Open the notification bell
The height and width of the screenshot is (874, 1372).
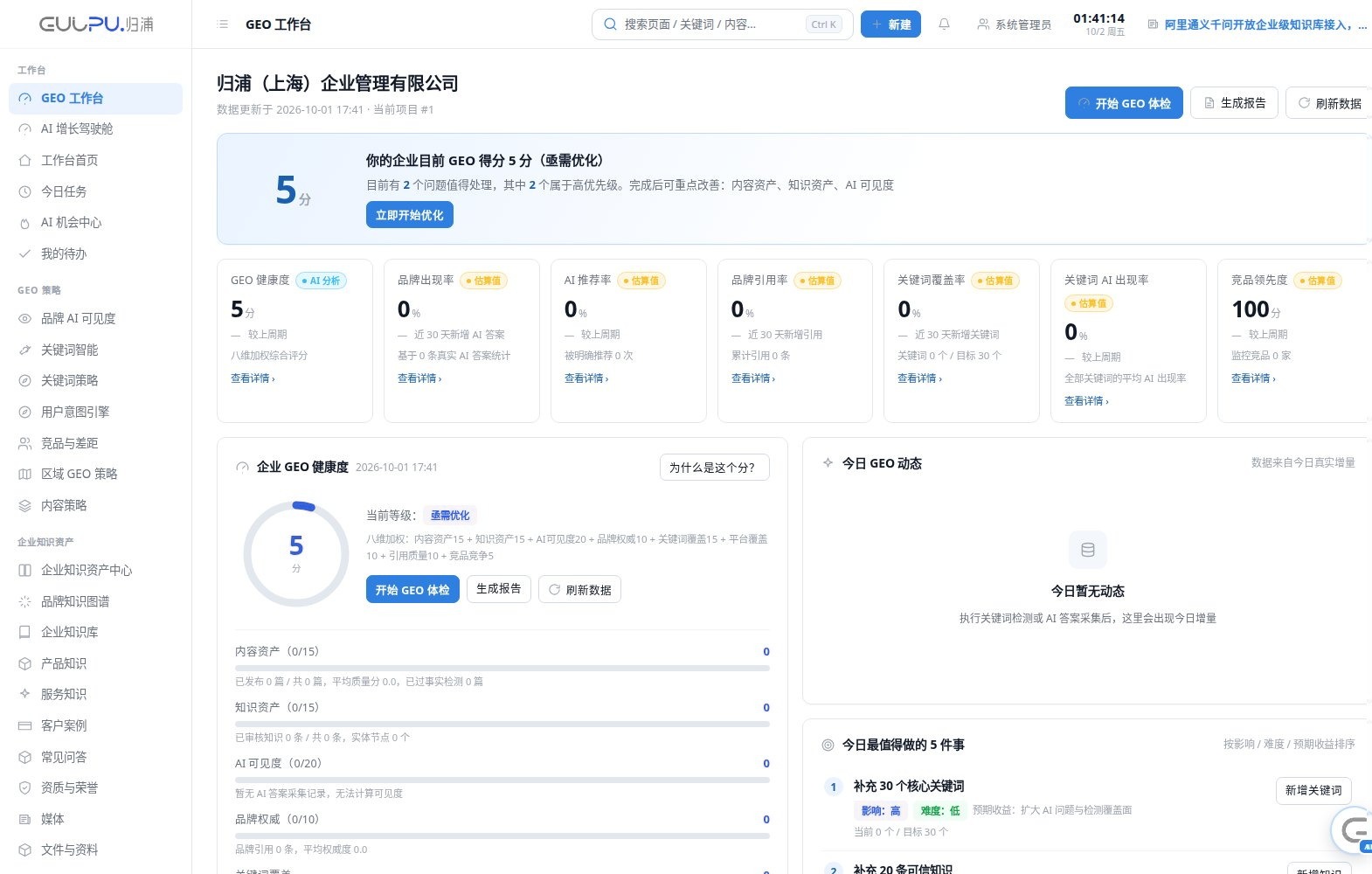944,24
